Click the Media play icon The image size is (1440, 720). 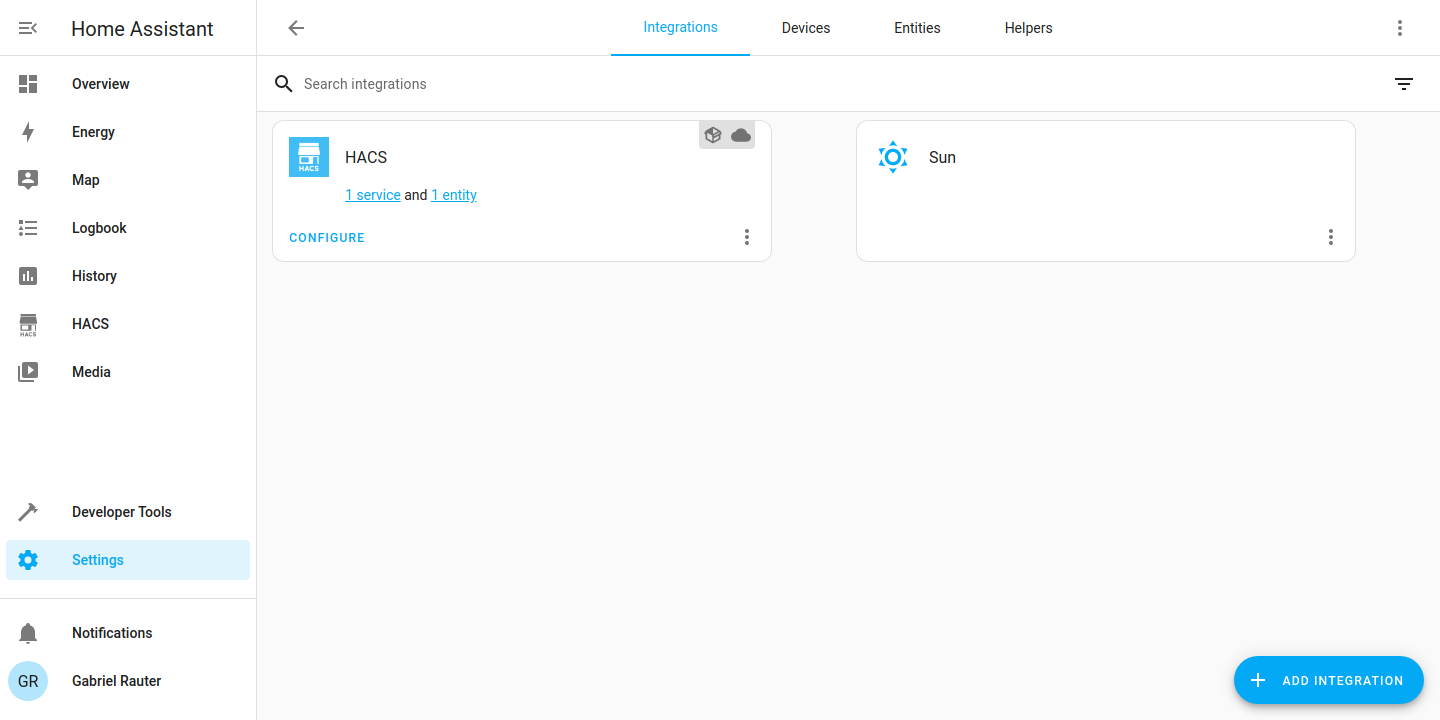(x=28, y=372)
